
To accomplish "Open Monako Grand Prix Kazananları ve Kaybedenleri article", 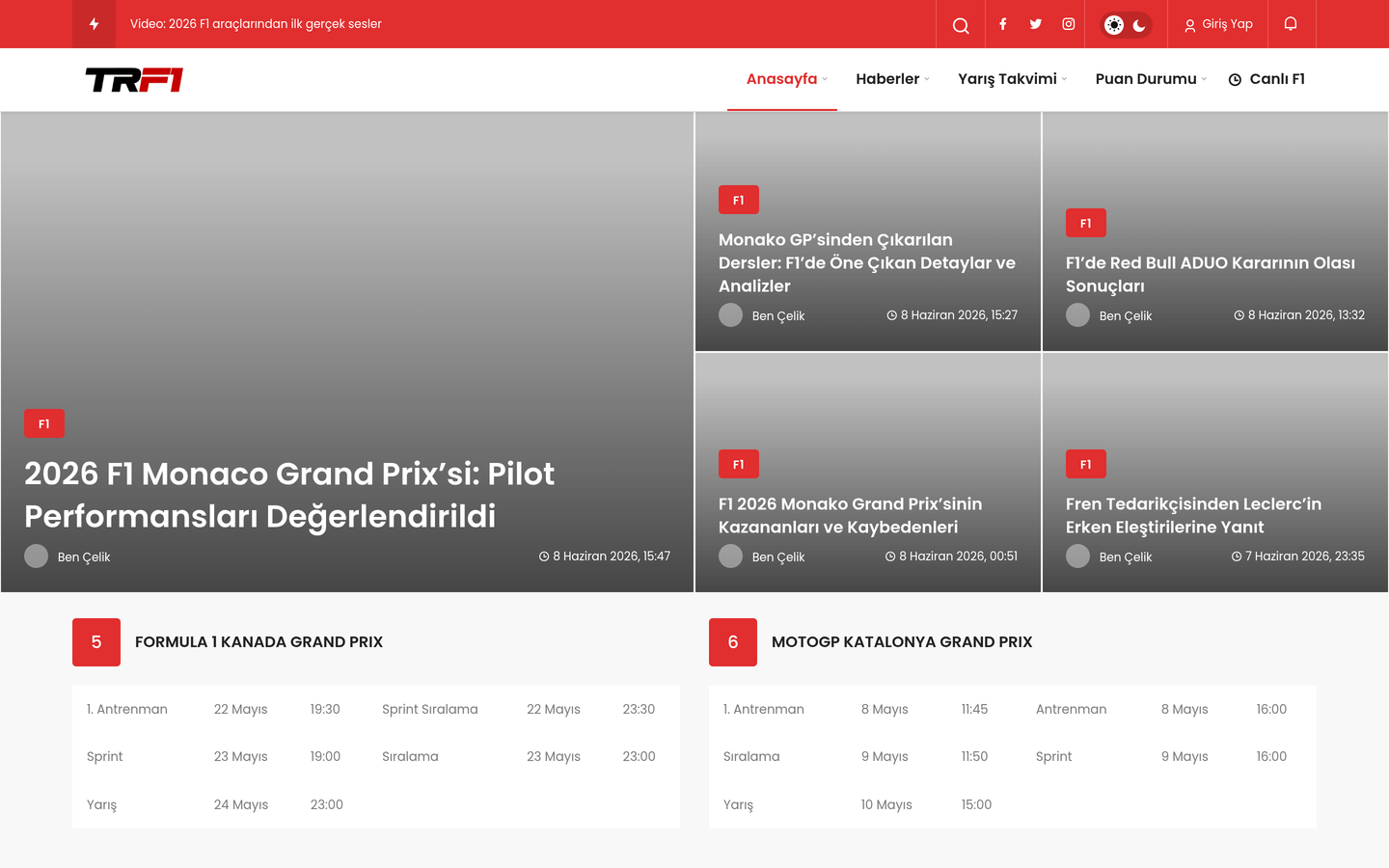I will (851, 515).
